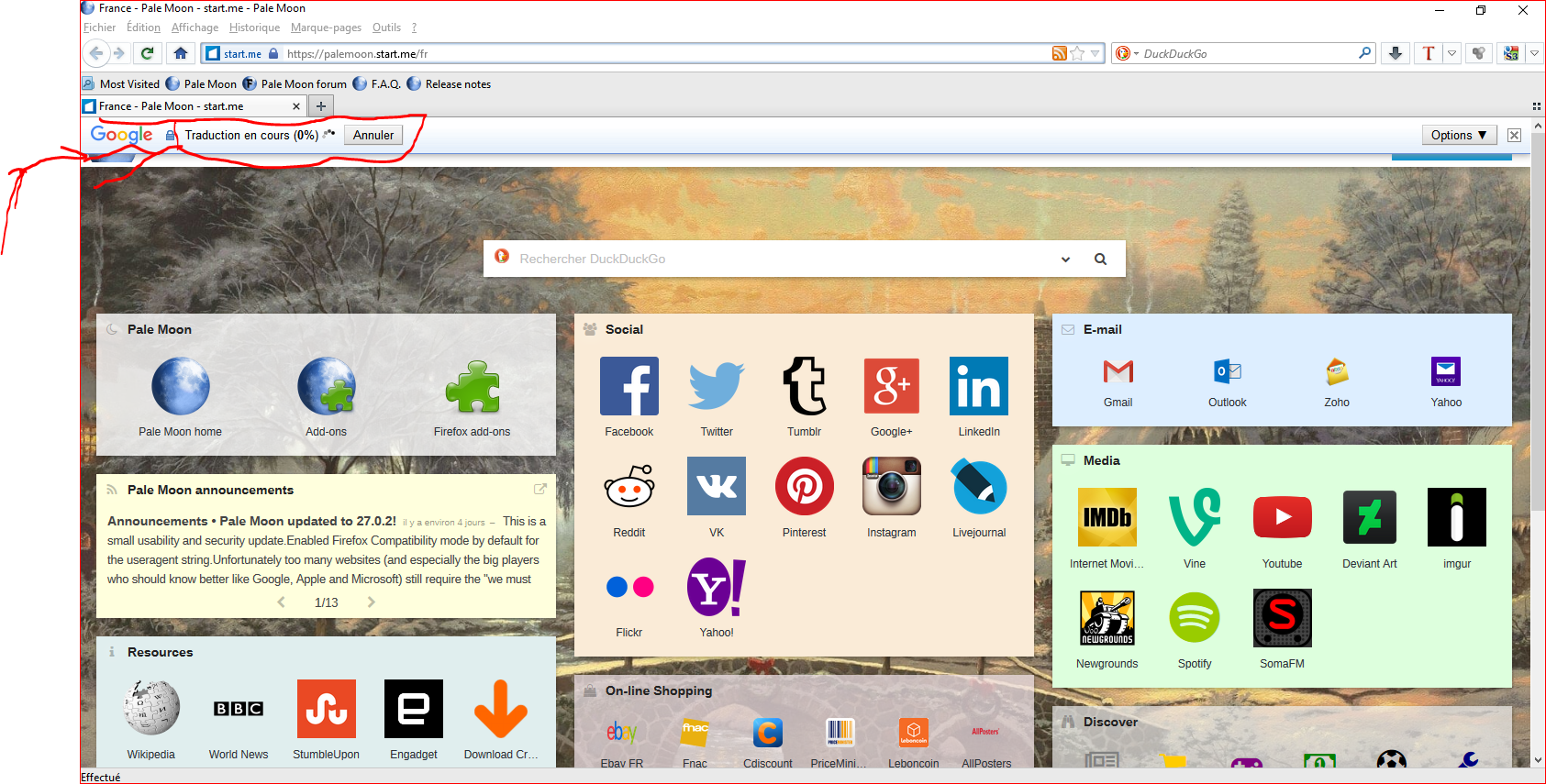Open the Instagram camera icon
The image size is (1546, 784).
[892, 486]
